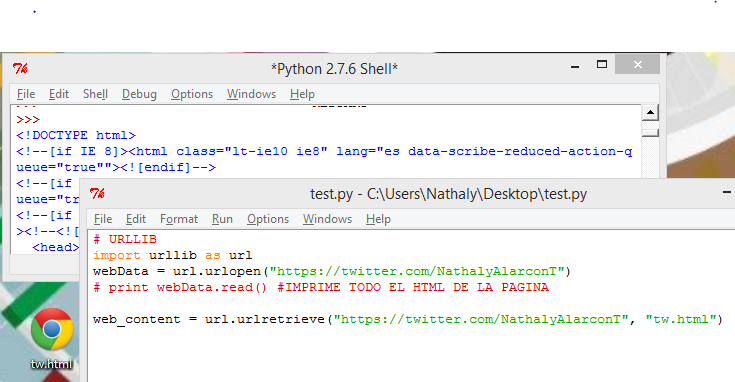The width and height of the screenshot is (735, 382).
Task: Click the Tk icon of the Python Shell window
Action: click(20, 69)
